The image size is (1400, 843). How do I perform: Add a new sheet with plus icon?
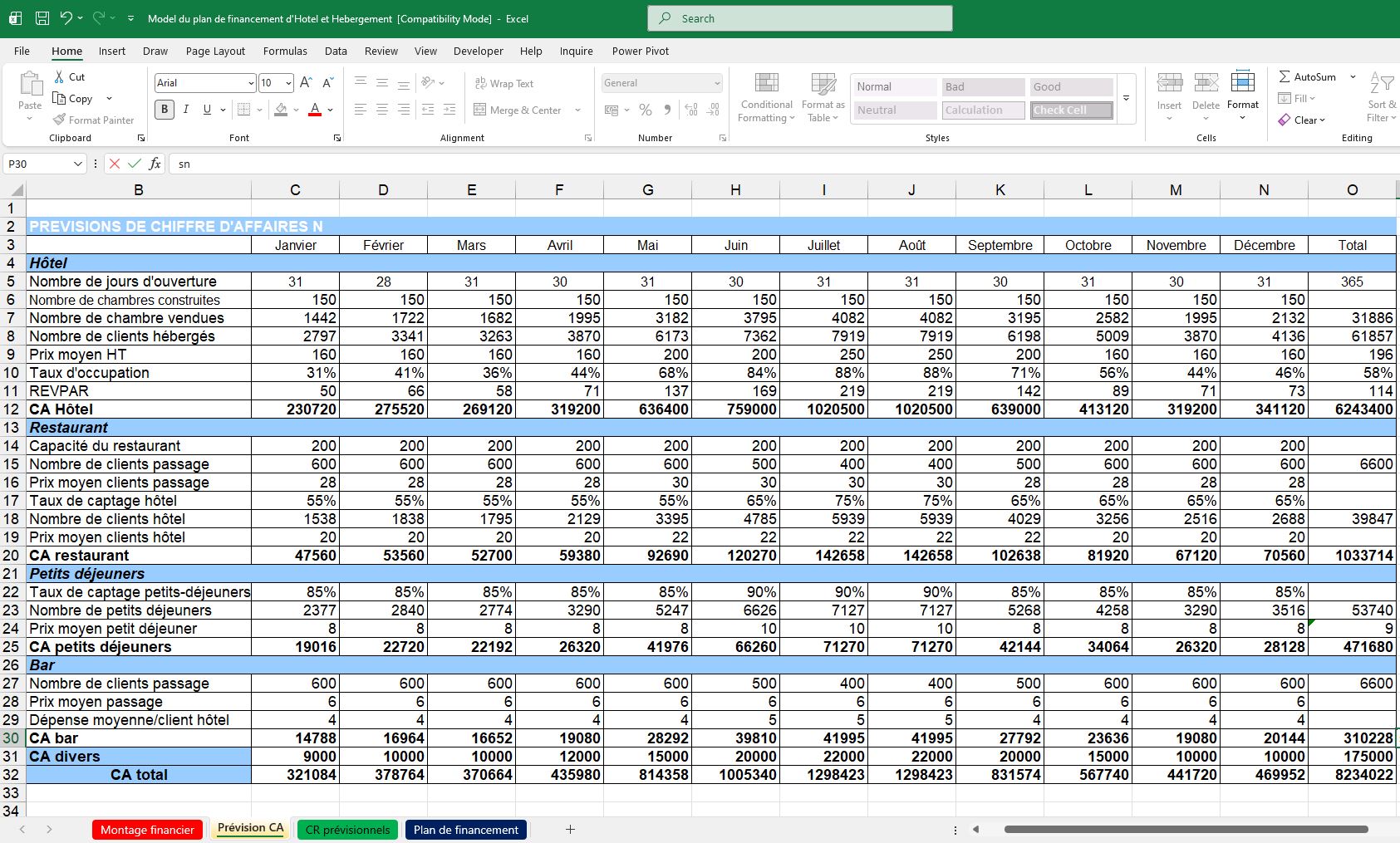click(571, 829)
